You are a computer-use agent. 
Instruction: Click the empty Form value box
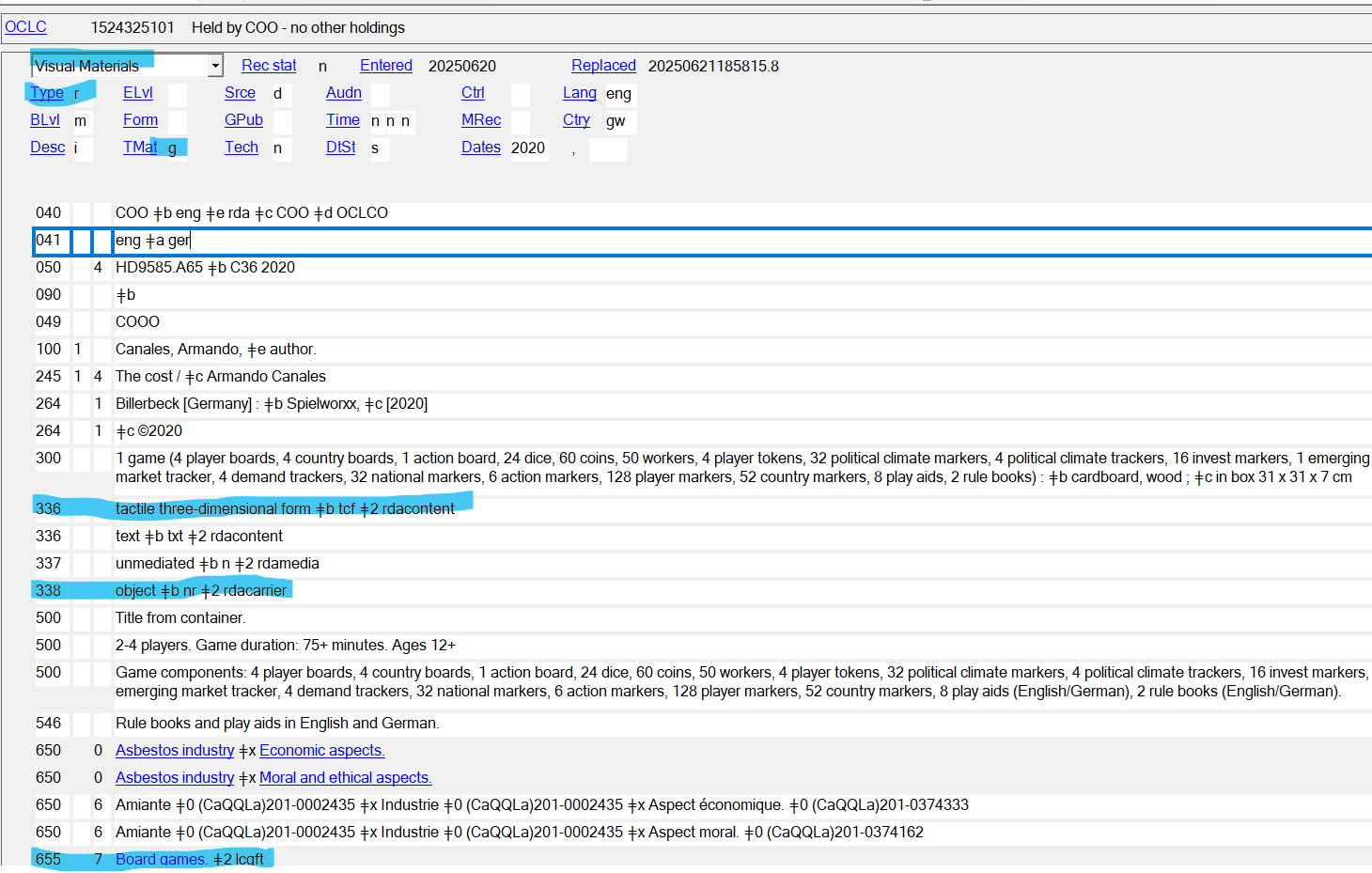coord(178,121)
